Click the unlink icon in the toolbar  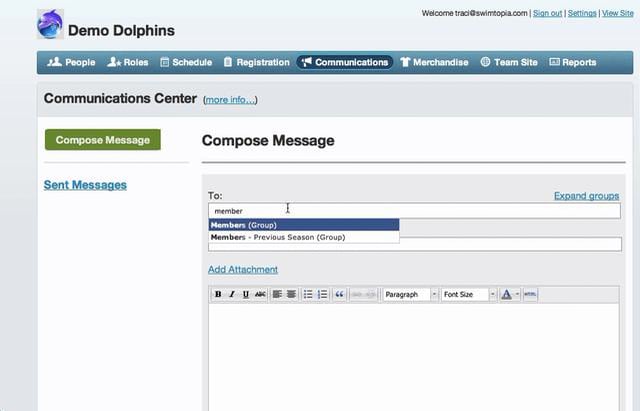370,294
